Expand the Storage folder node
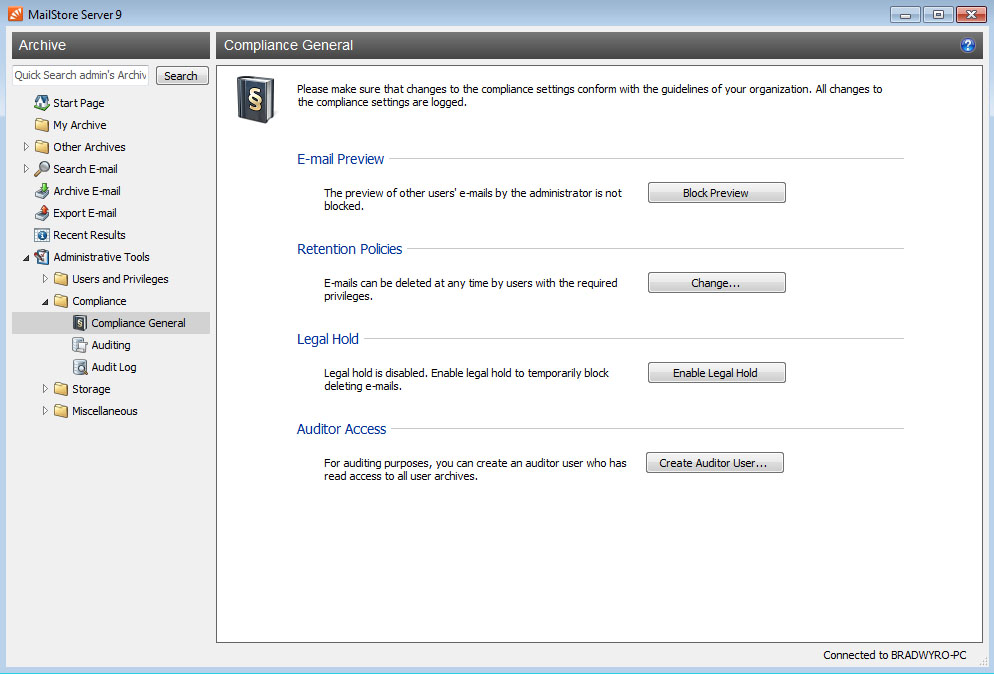 46,389
